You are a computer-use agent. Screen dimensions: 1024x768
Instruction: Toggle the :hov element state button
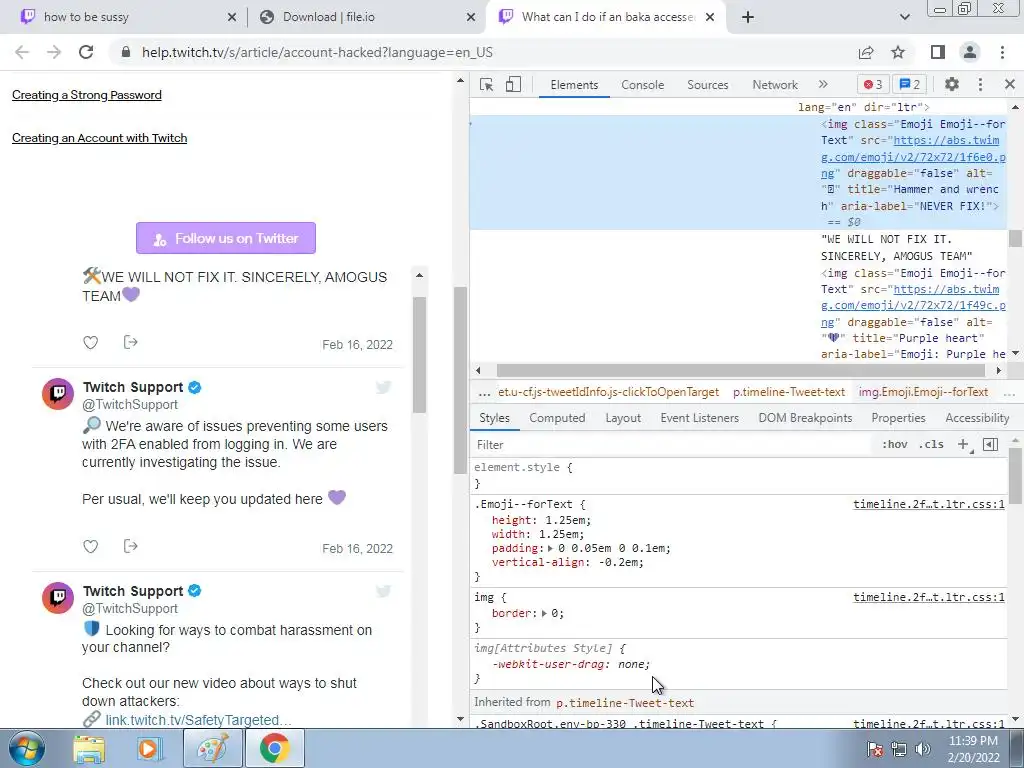tap(894, 445)
